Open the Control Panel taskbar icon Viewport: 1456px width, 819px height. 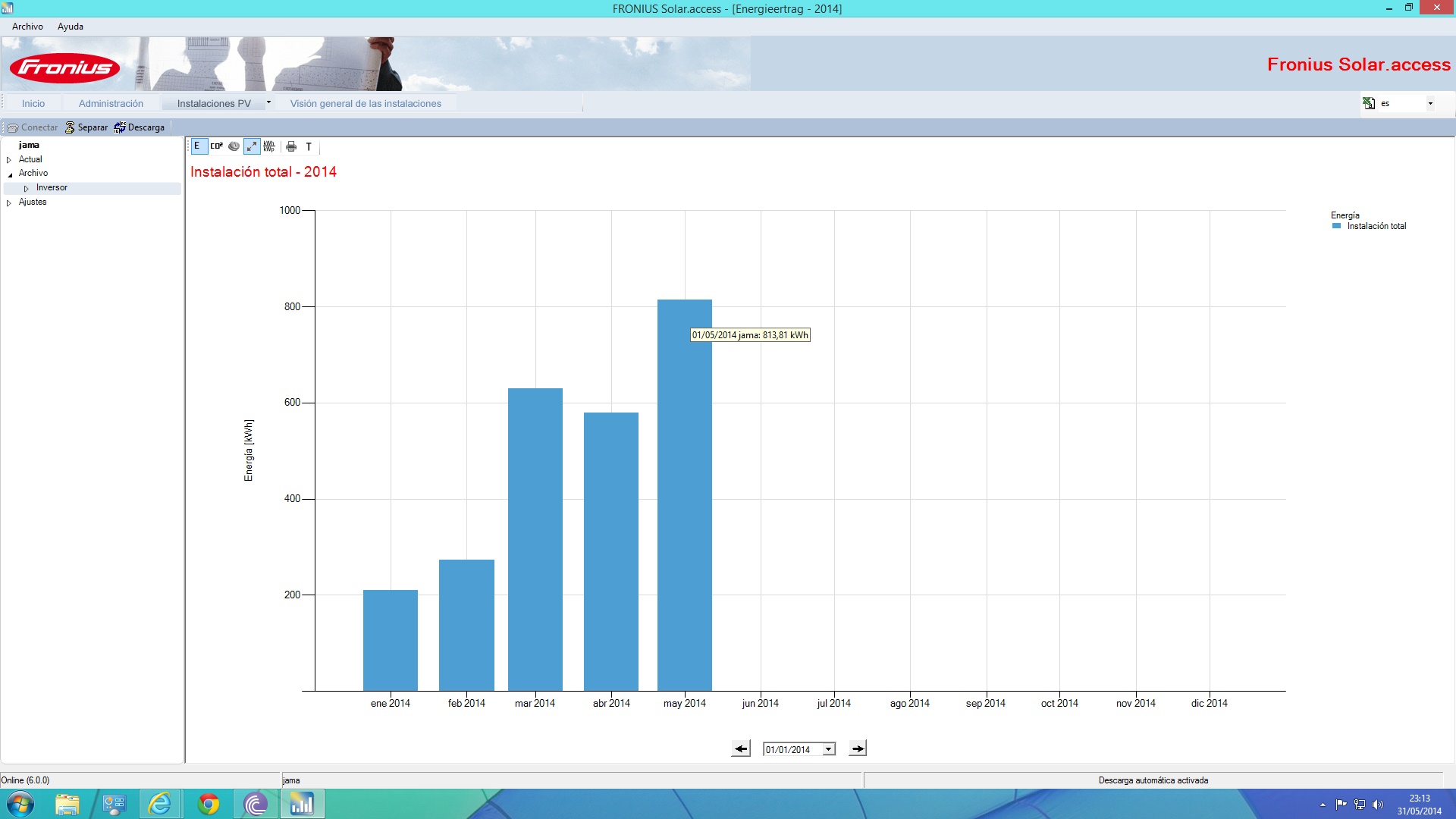click(x=115, y=804)
